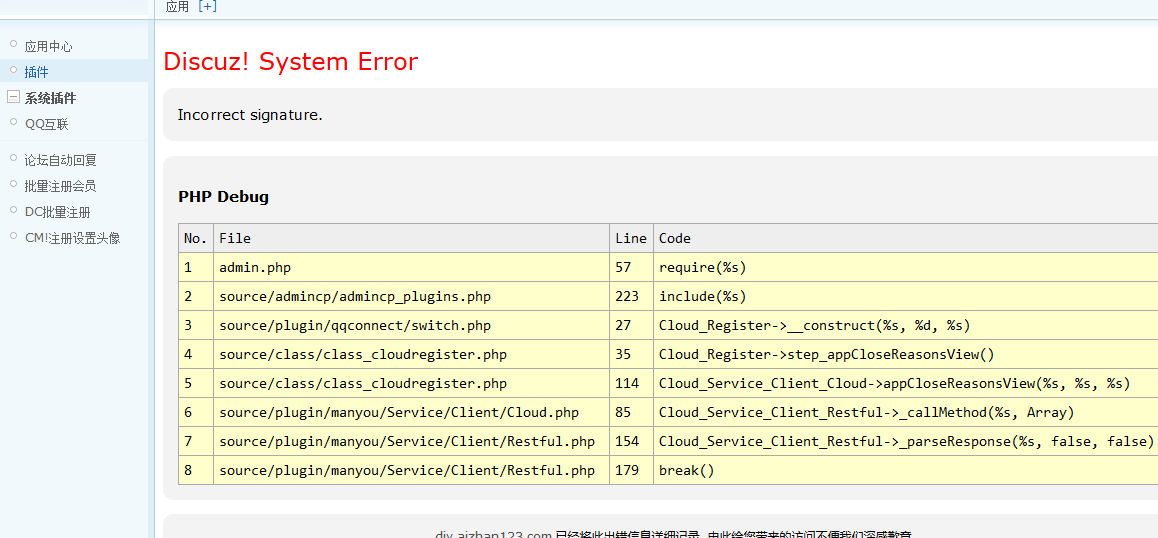Click Cloud_Register->step_appCloseReasonsView() cell
Image resolution: width=1158 pixels, height=538 pixels.
point(905,354)
